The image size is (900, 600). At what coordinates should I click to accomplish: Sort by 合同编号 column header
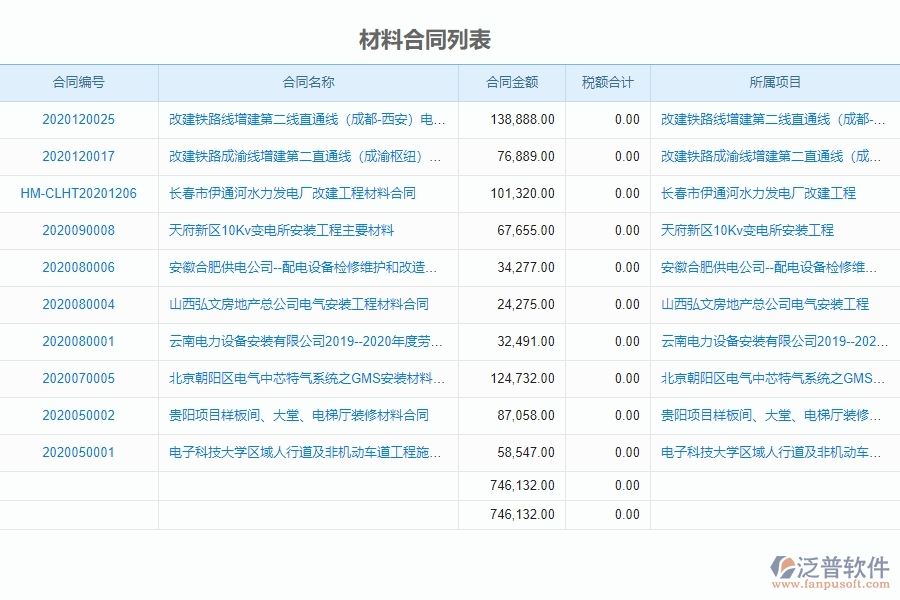click(x=80, y=83)
